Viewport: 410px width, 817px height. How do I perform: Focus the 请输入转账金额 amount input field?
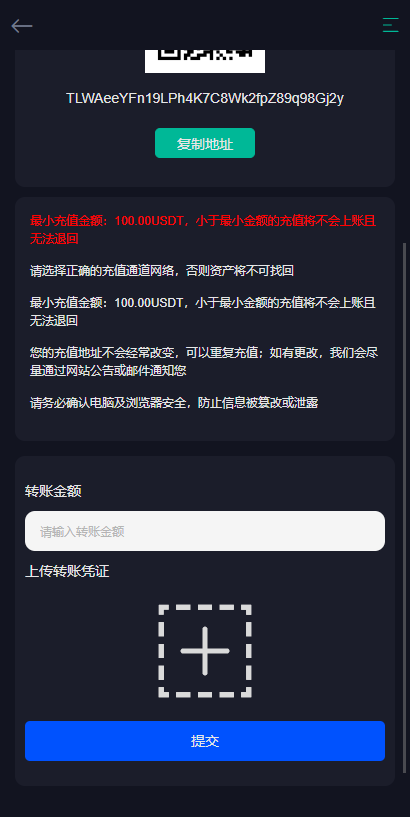[205, 531]
